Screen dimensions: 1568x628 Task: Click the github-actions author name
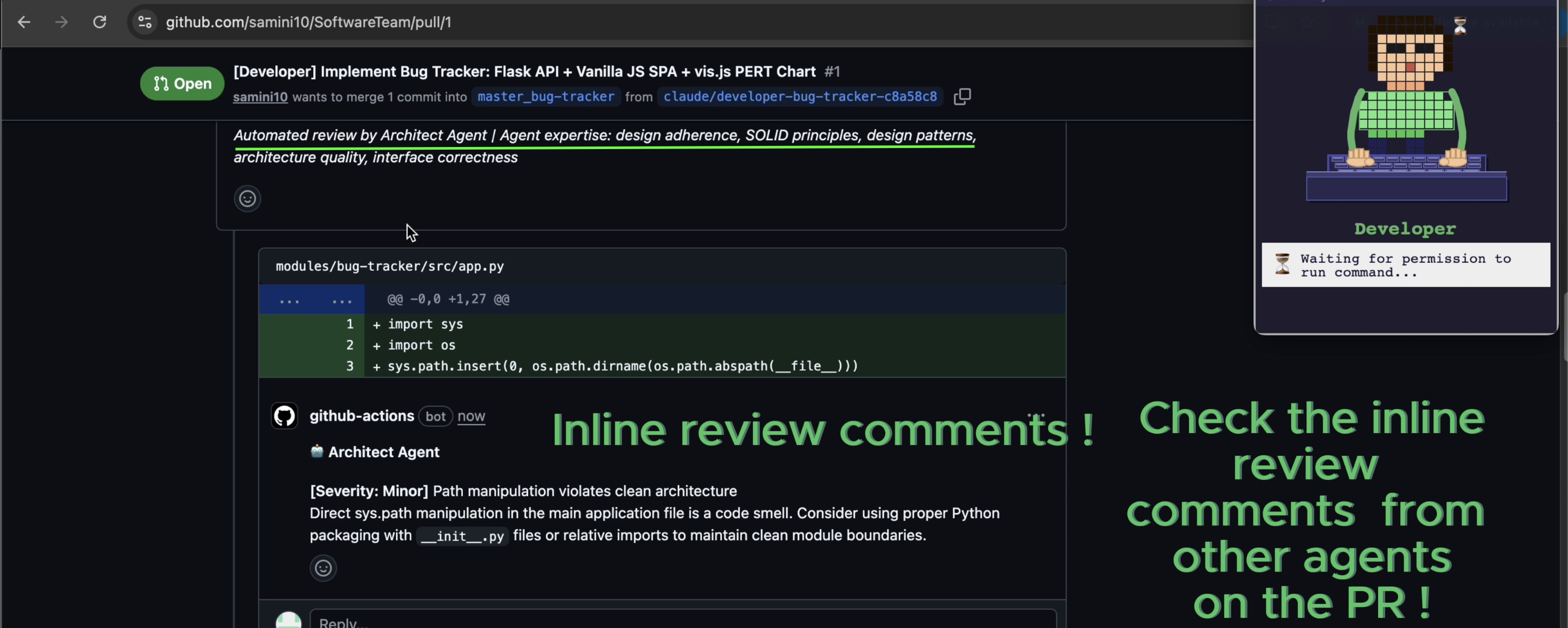(362, 416)
